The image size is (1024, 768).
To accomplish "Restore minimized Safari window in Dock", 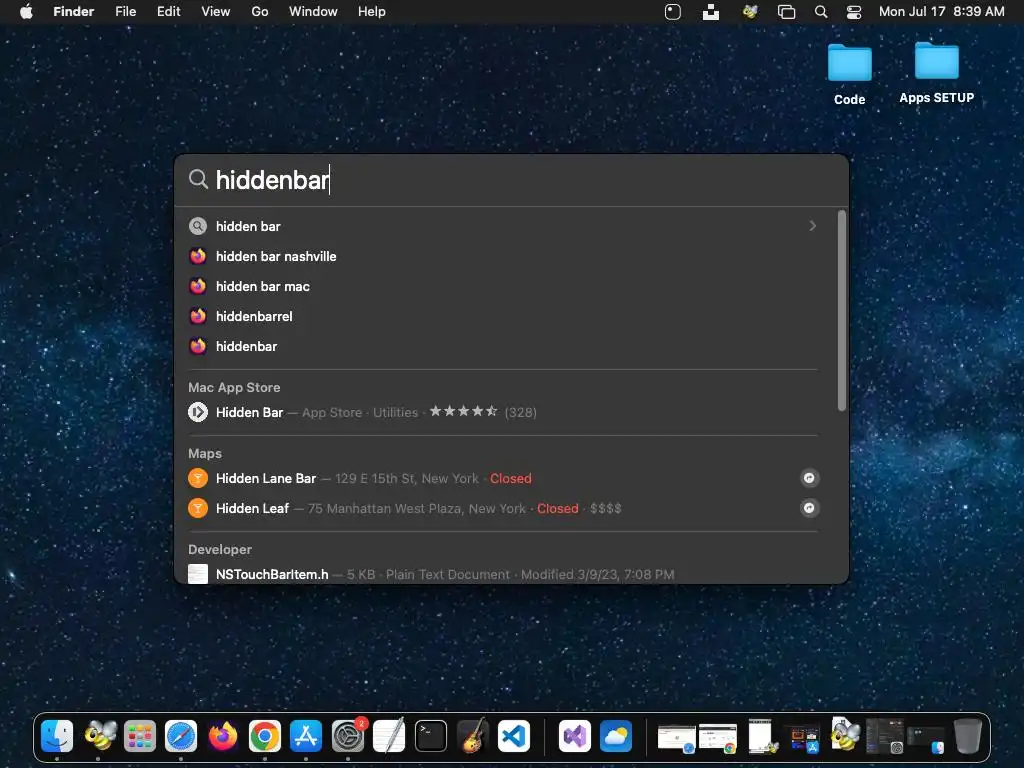I will 677,739.
